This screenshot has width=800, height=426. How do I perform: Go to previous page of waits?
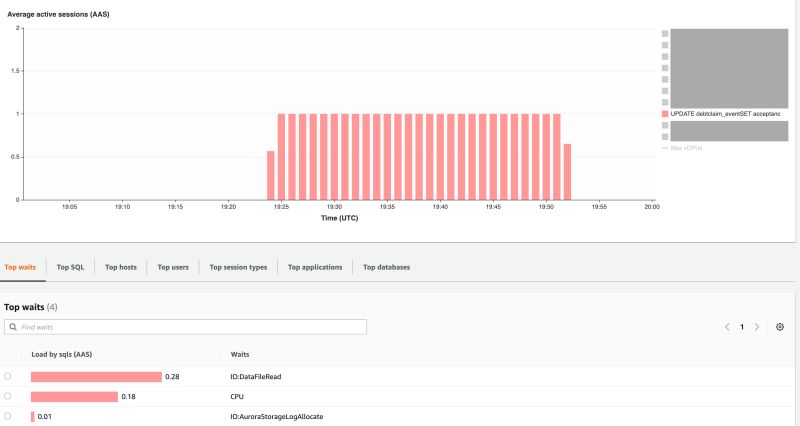(727, 327)
